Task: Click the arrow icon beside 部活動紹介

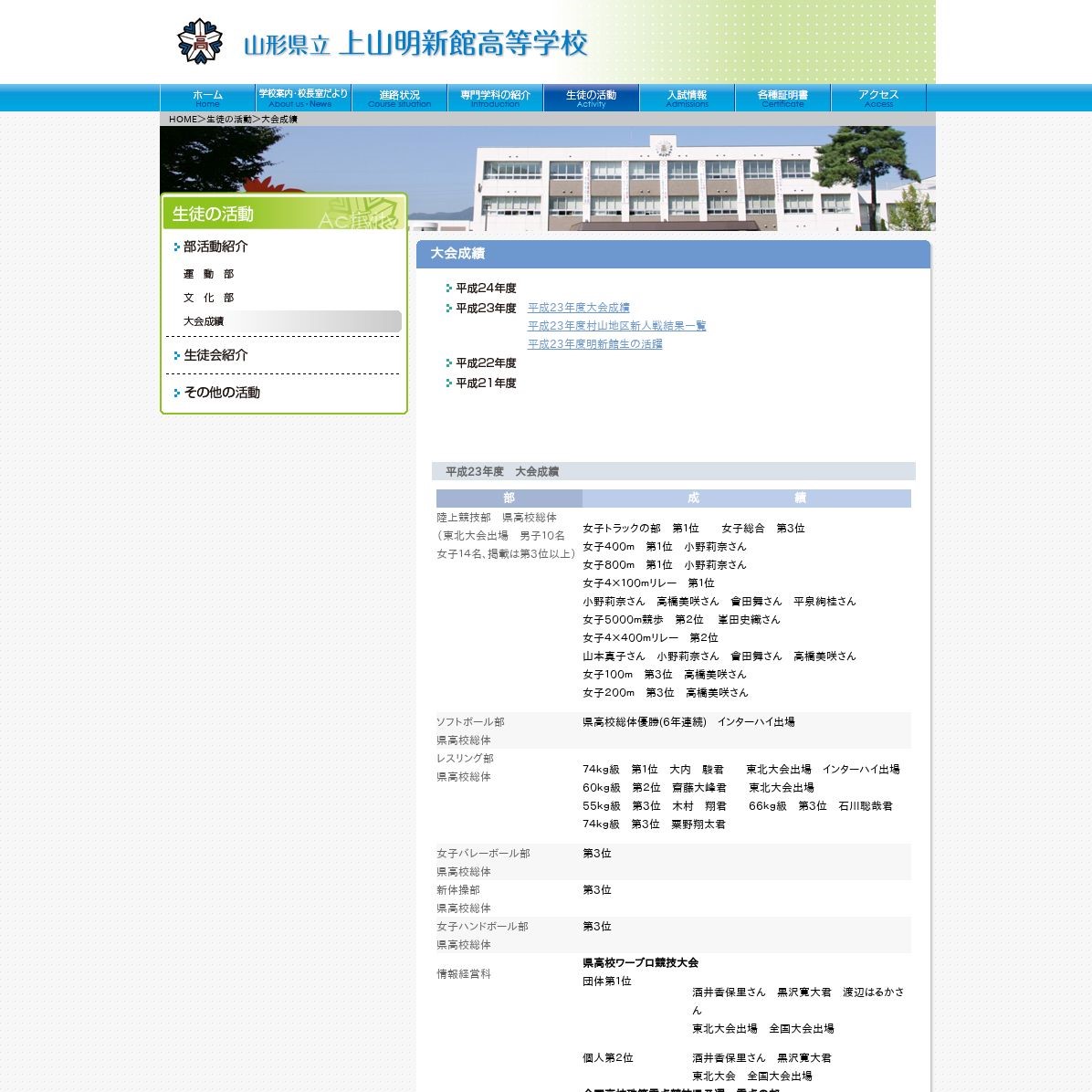Action: (177, 247)
